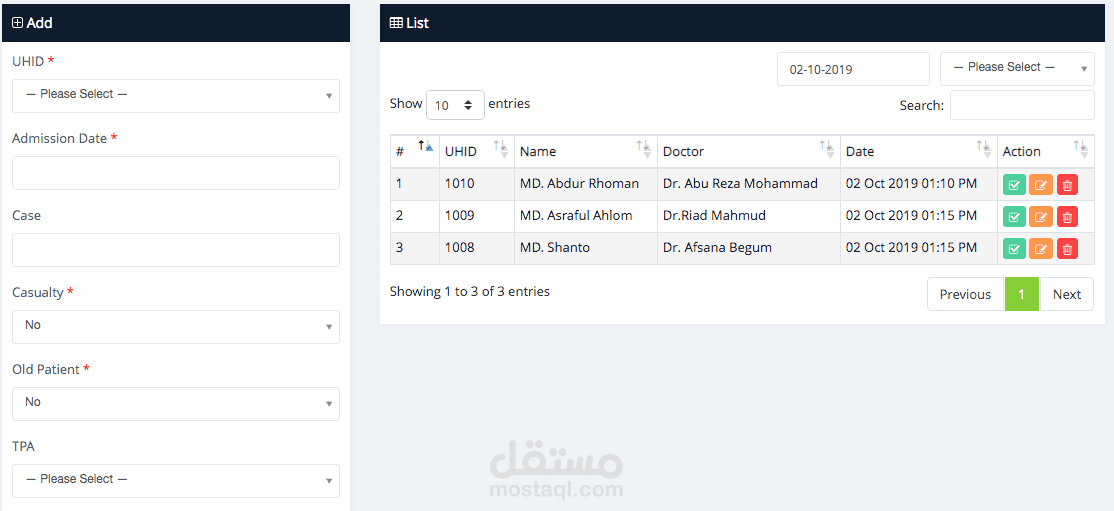Click the Admission Date input field
Viewport: 1114px width, 511px height.
click(x=176, y=173)
